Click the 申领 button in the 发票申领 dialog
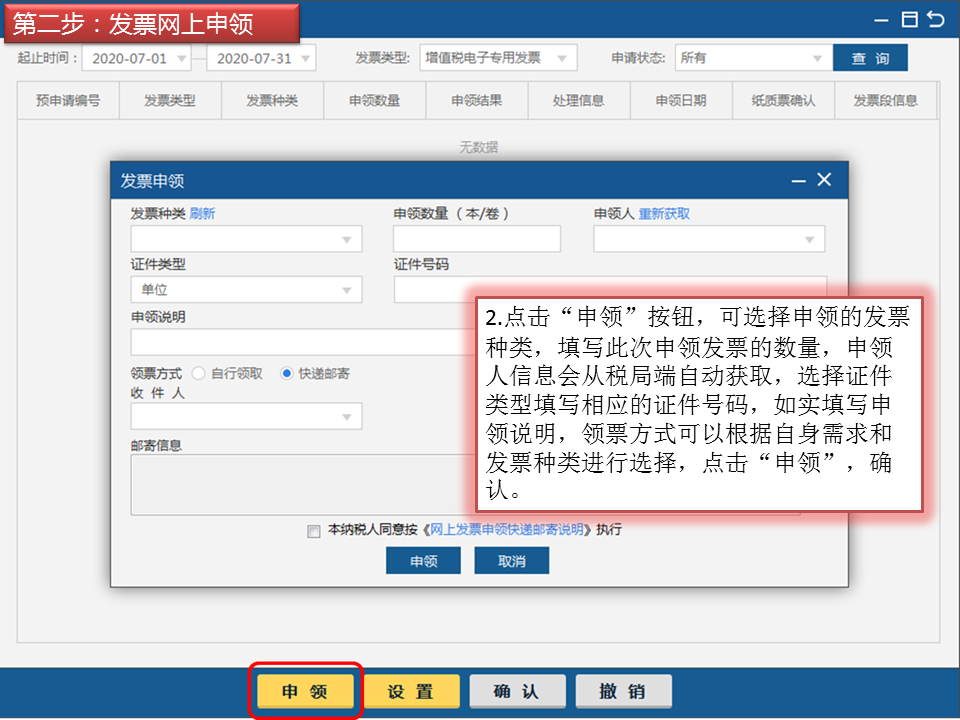The image size is (960, 720). tap(423, 561)
